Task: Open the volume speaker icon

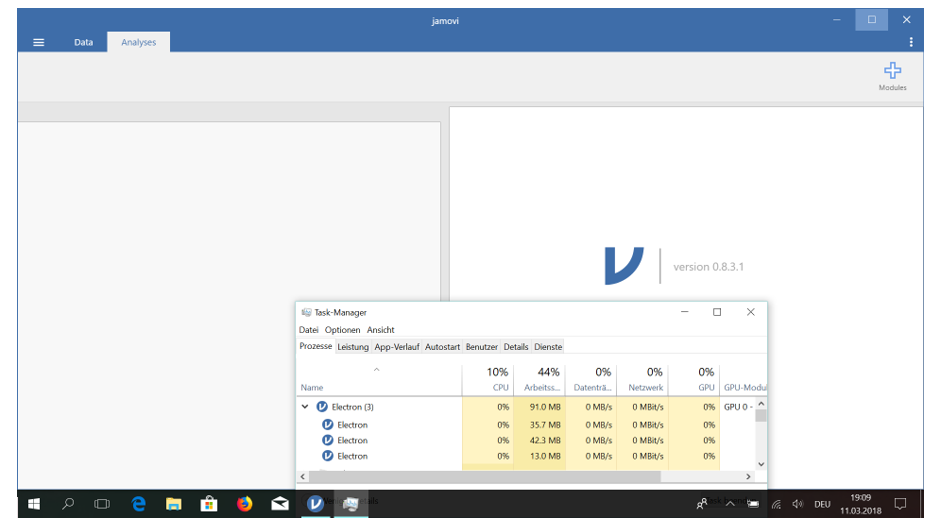Action: [x=798, y=505]
